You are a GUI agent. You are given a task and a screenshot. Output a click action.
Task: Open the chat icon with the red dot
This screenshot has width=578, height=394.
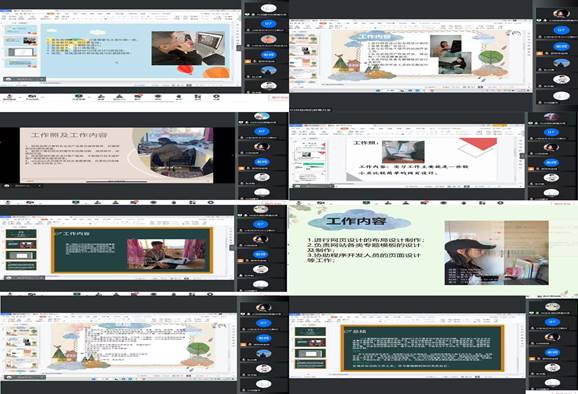[x=138, y=97]
